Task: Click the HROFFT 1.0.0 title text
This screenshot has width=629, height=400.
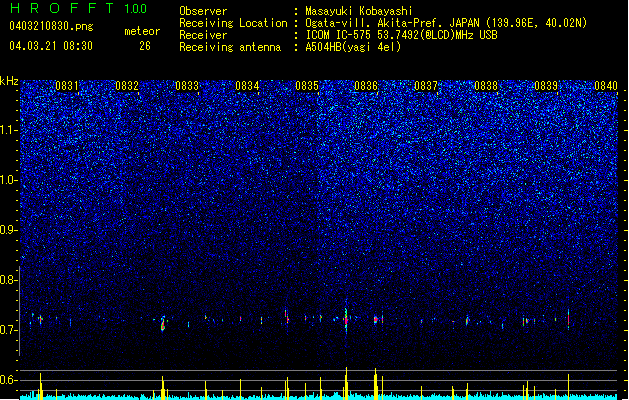Action: (79, 8)
